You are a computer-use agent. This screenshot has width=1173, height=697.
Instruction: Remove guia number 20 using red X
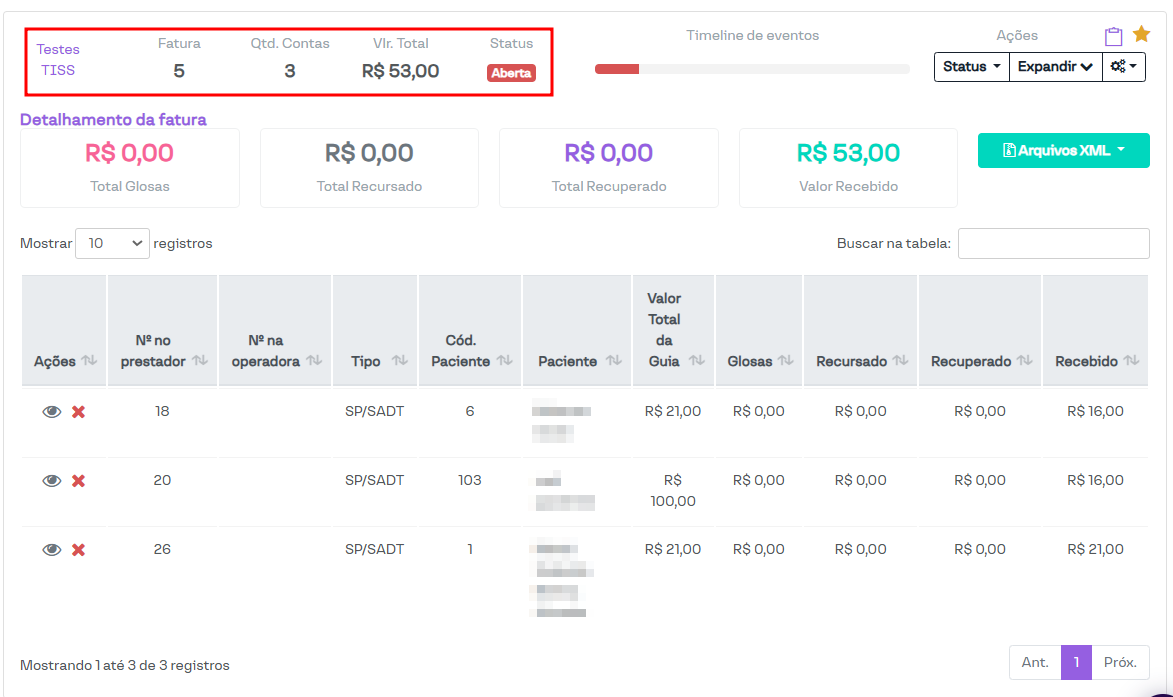[x=78, y=481]
